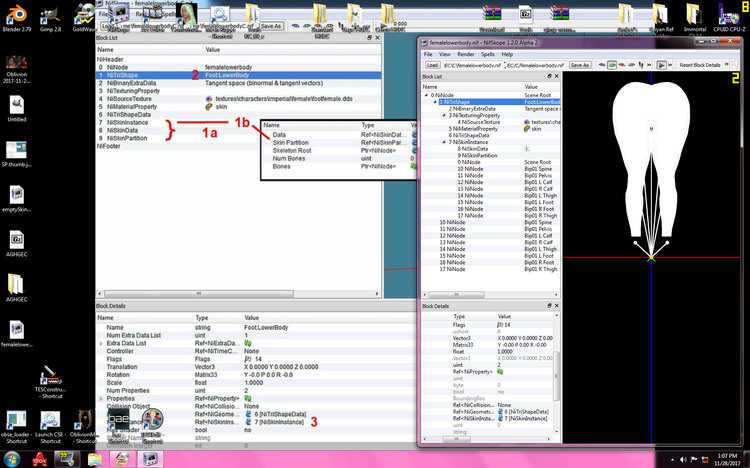Open Render menu in front NifSkope window
Screen dimensions: 750x468
[465, 54]
